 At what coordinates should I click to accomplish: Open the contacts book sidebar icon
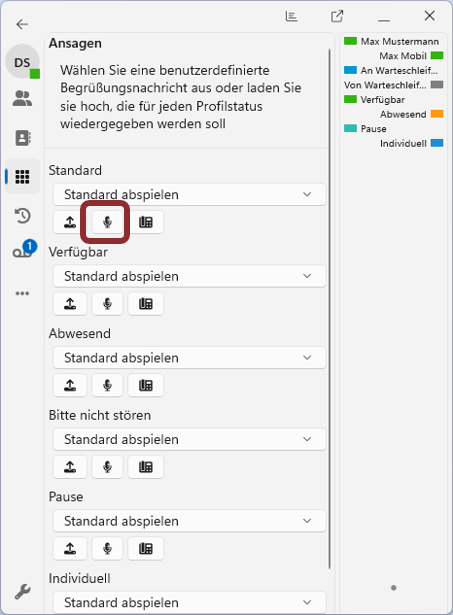coord(22,138)
